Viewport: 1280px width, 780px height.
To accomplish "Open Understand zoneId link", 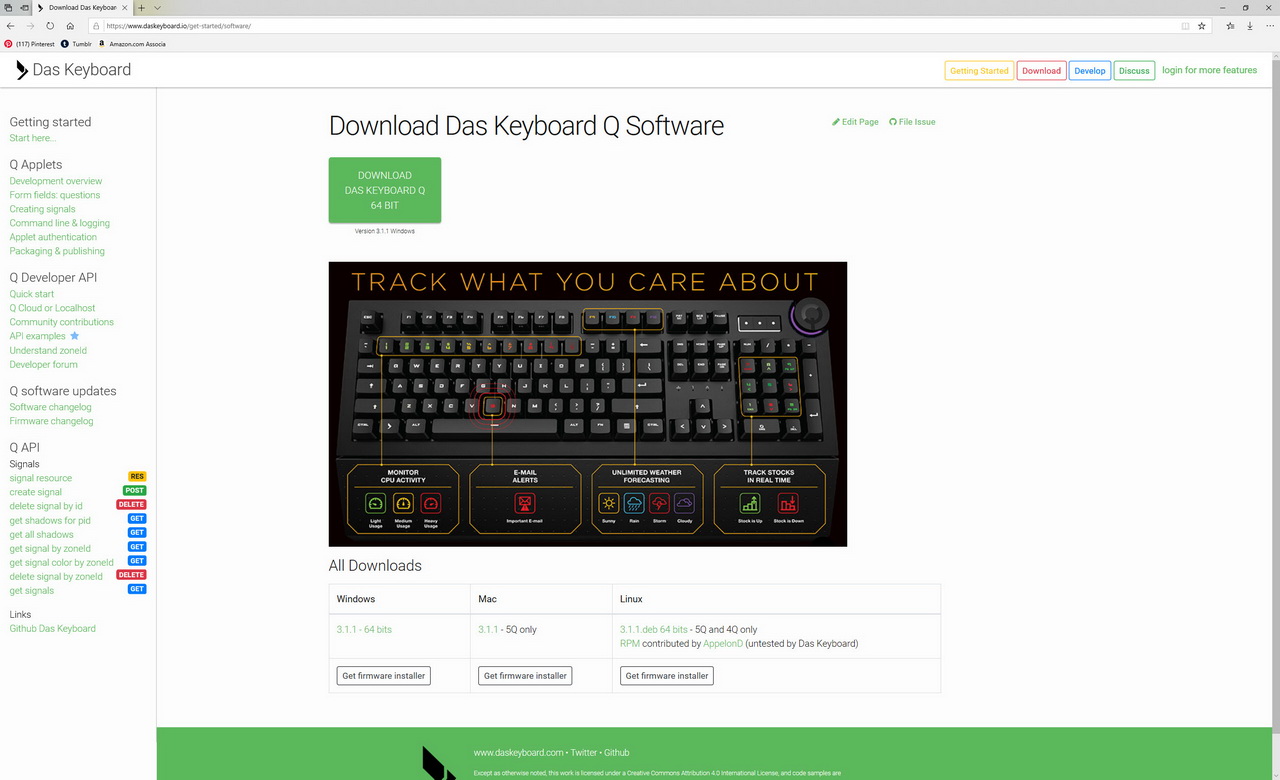I will [48, 350].
